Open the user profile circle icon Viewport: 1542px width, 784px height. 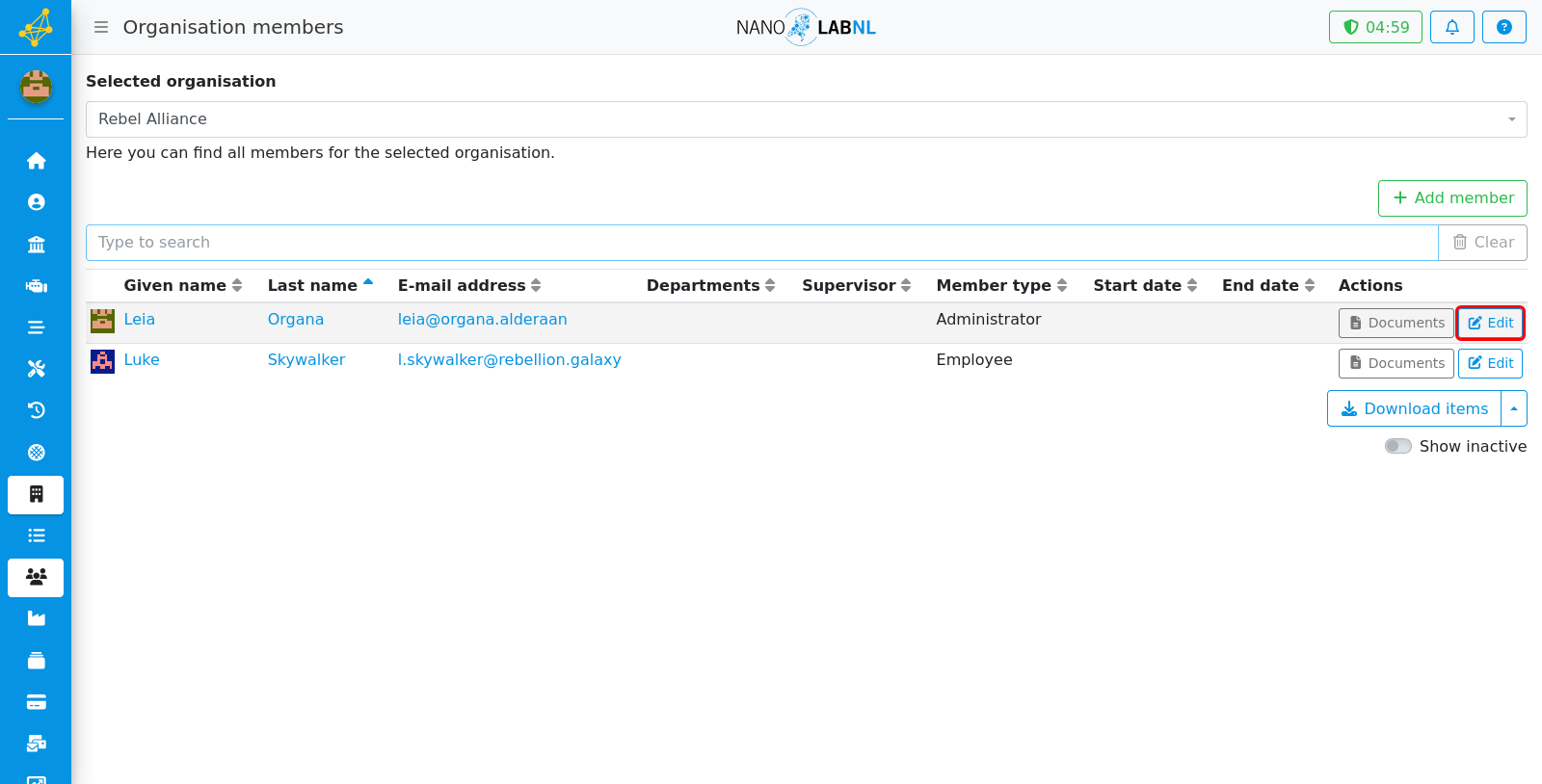click(x=36, y=202)
